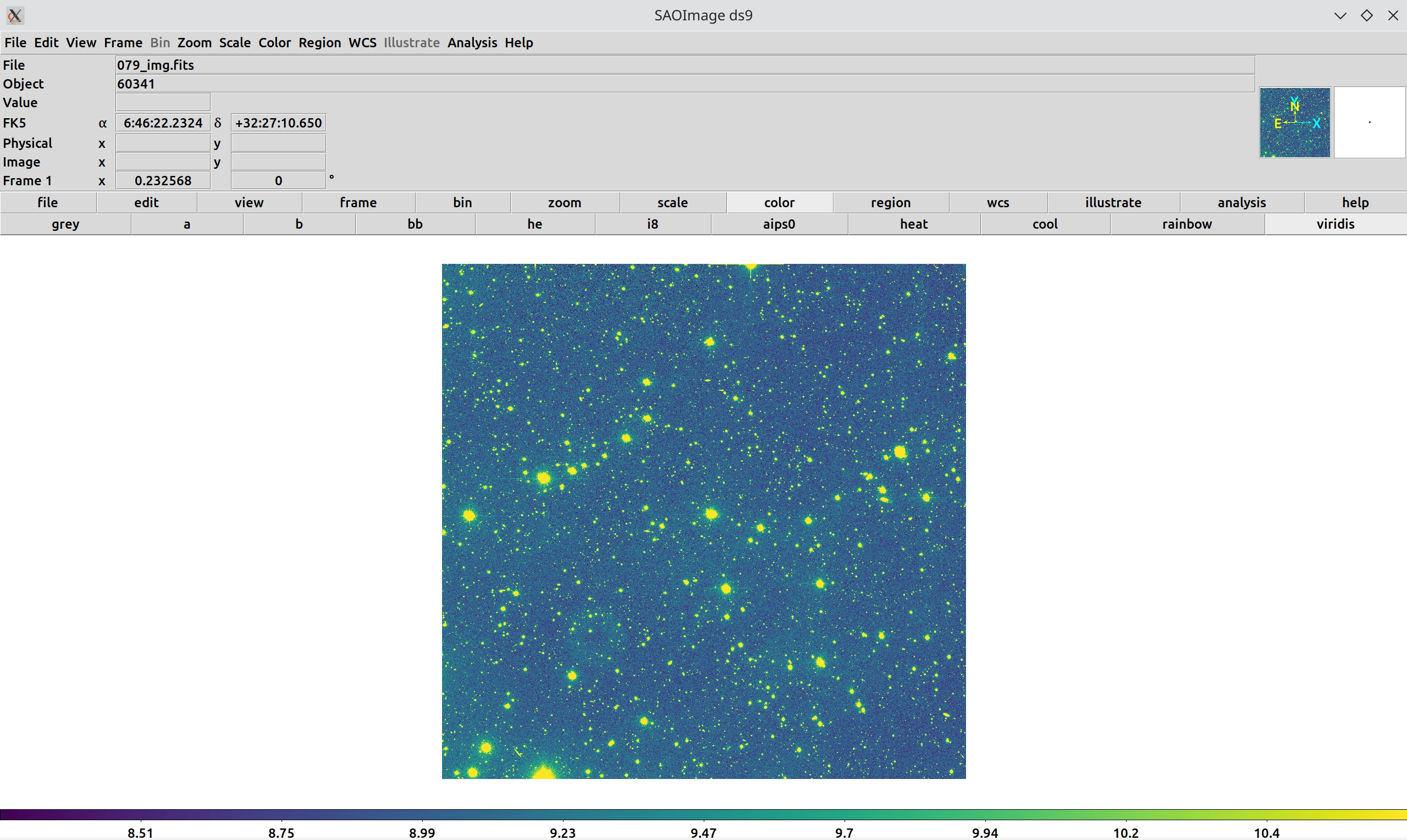Click the window maximize diamond icon

(1366, 15)
